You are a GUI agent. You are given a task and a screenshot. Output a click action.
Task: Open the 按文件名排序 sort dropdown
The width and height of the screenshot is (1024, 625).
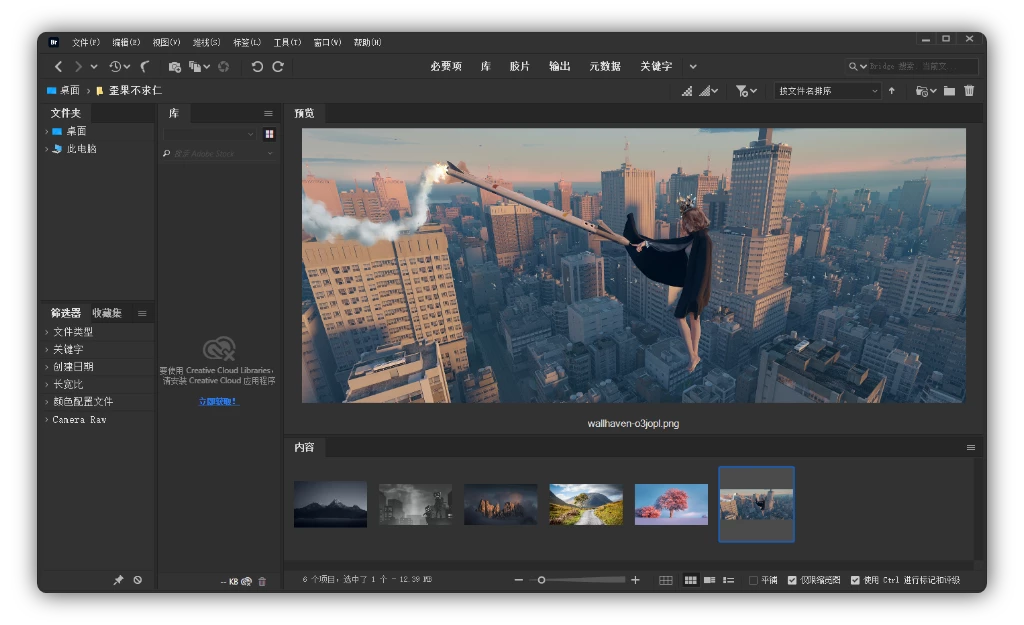[x=827, y=91]
